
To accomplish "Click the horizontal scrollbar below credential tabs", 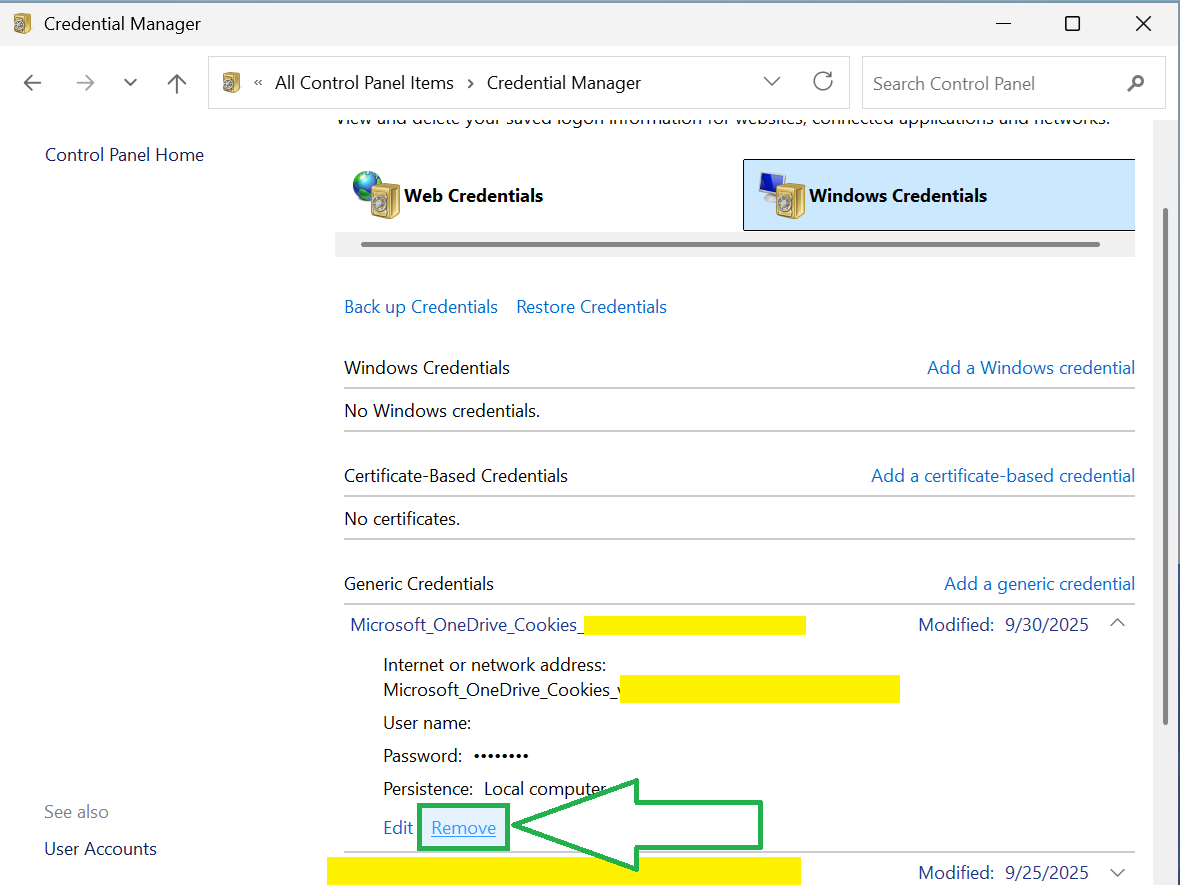I will pyautogui.click(x=730, y=245).
